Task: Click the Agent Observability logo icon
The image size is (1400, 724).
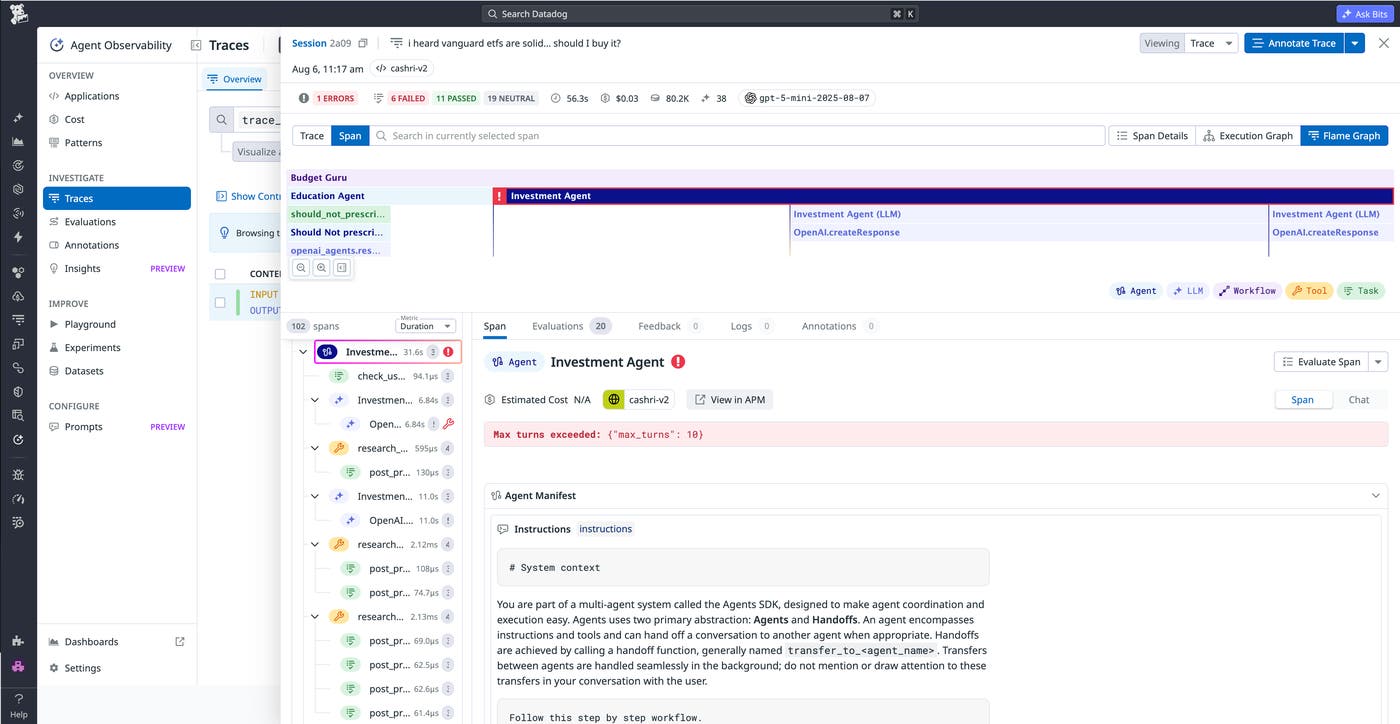Action: point(57,45)
